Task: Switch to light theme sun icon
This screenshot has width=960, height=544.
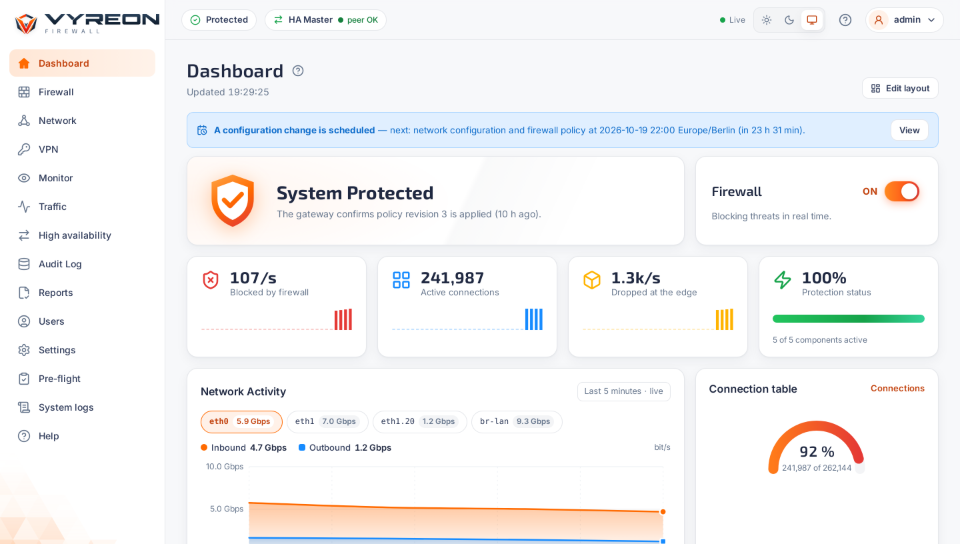Action: click(x=767, y=20)
